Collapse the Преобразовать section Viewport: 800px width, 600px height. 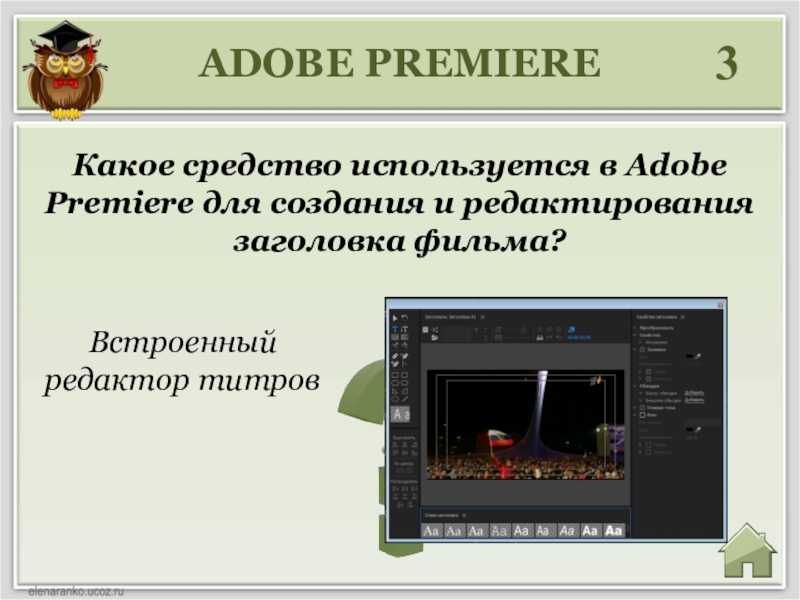635,328
